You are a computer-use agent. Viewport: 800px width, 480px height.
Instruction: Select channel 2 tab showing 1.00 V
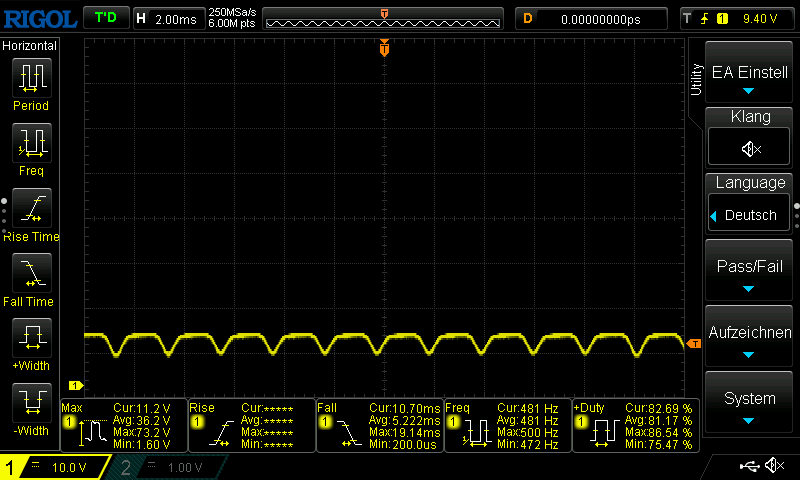coord(167,467)
